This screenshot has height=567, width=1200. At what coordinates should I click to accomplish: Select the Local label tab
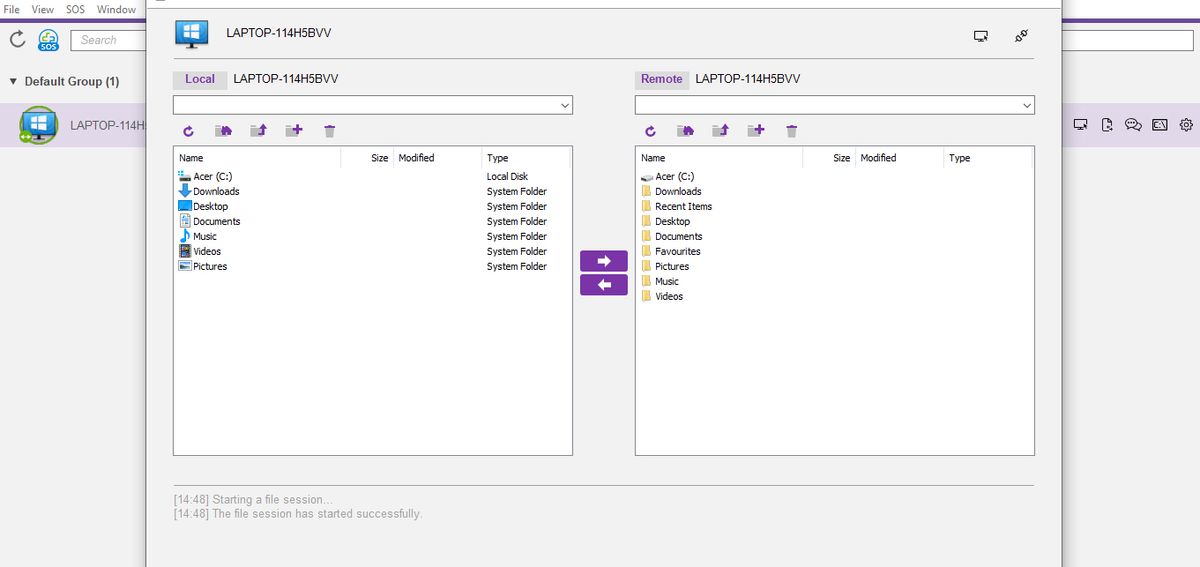(x=200, y=79)
